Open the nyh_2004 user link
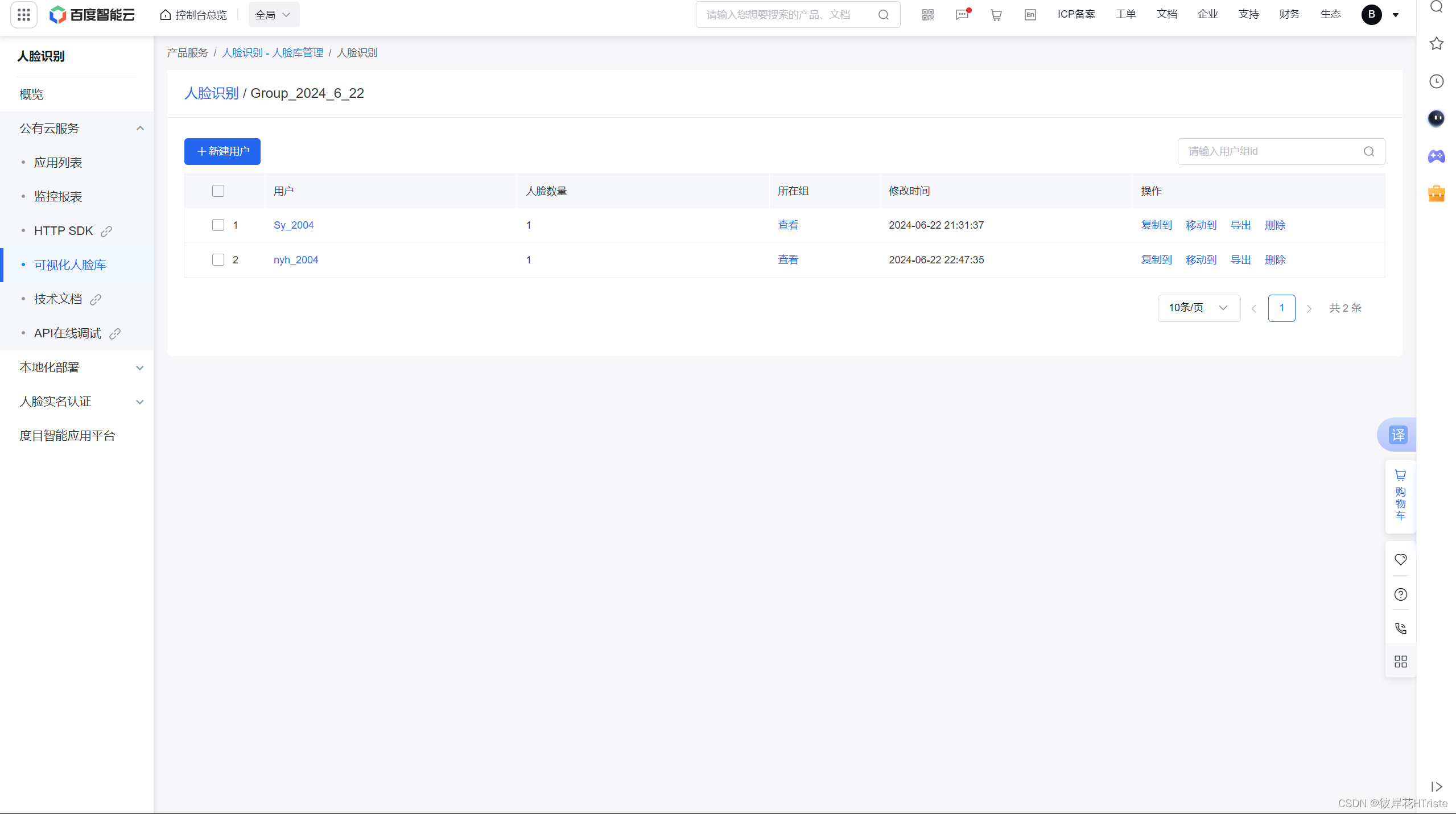1456x814 pixels. coord(296,260)
